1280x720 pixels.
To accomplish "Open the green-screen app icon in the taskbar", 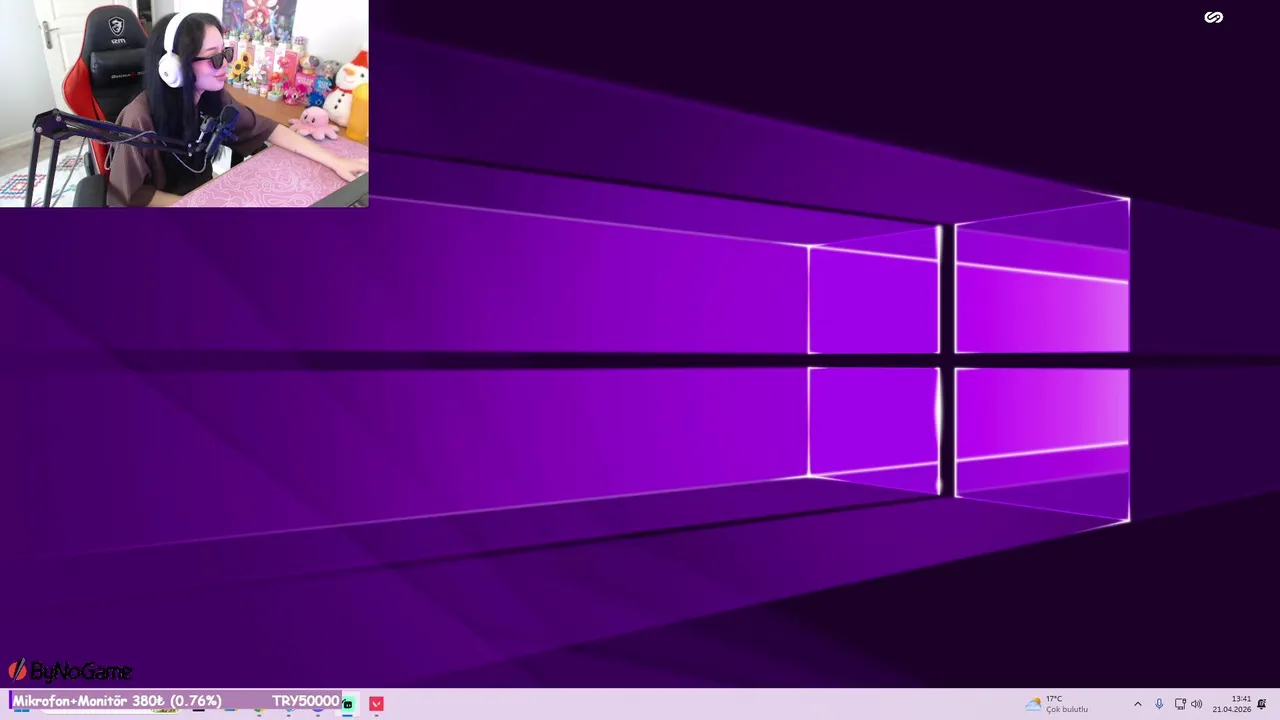I will click(x=348, y=704).
